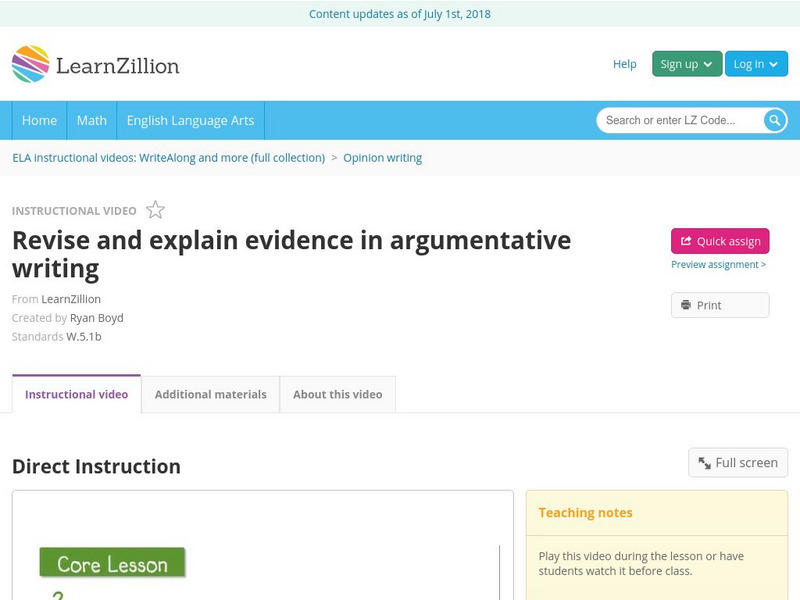This screenshot has width=800, height=600.
Task: Navigate to the Opinion writing breadcrumb
Action: [x=383, y=157]
